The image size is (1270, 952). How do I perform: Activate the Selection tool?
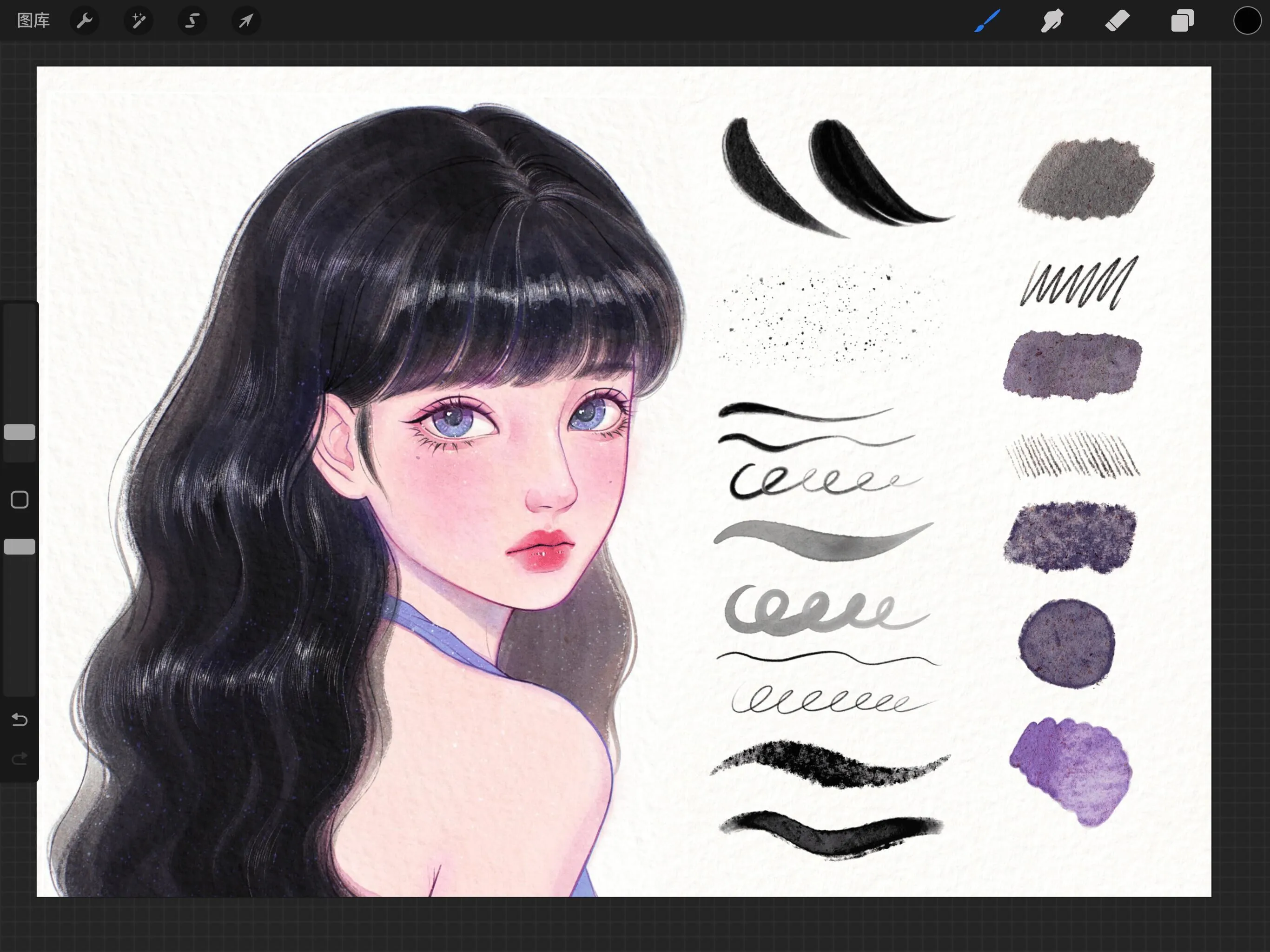coord(192,20)
